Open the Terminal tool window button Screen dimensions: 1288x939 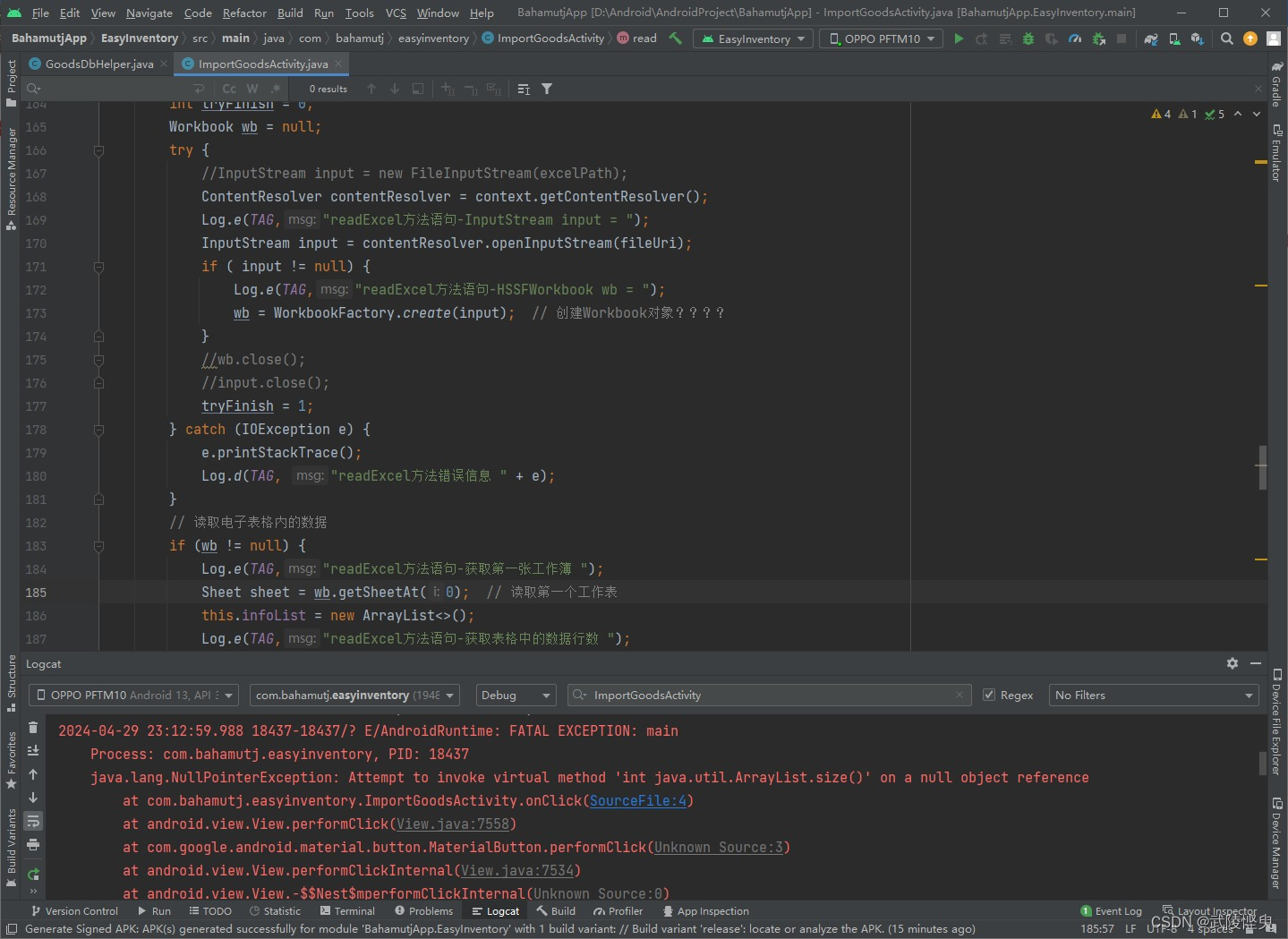[347, 911]
